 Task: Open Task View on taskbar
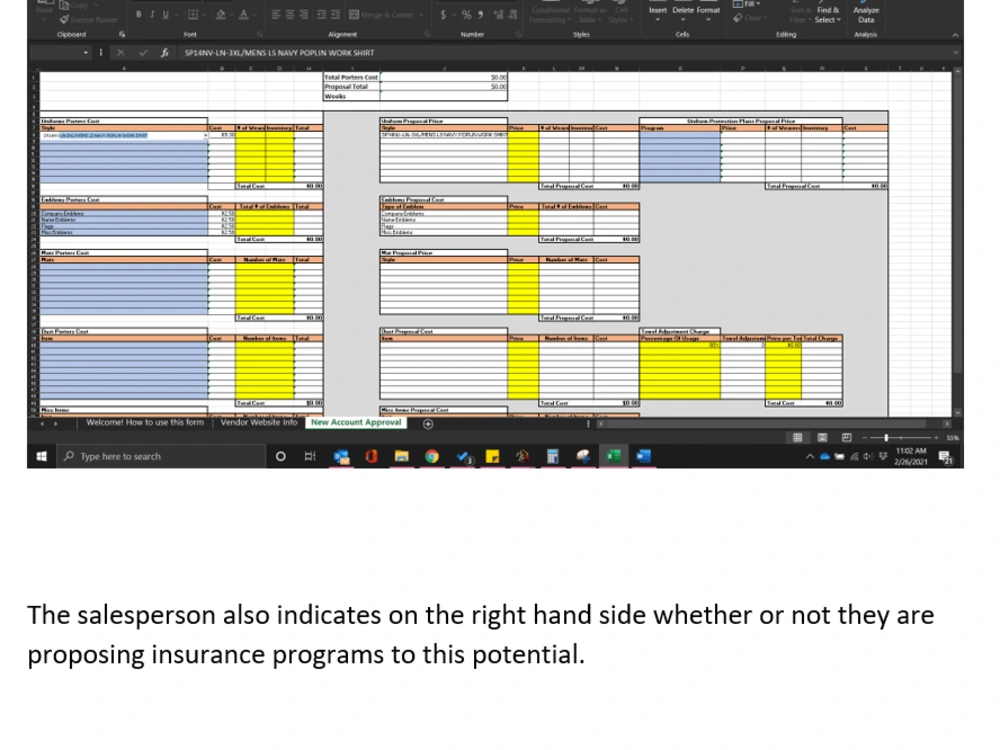pos(310,456)
